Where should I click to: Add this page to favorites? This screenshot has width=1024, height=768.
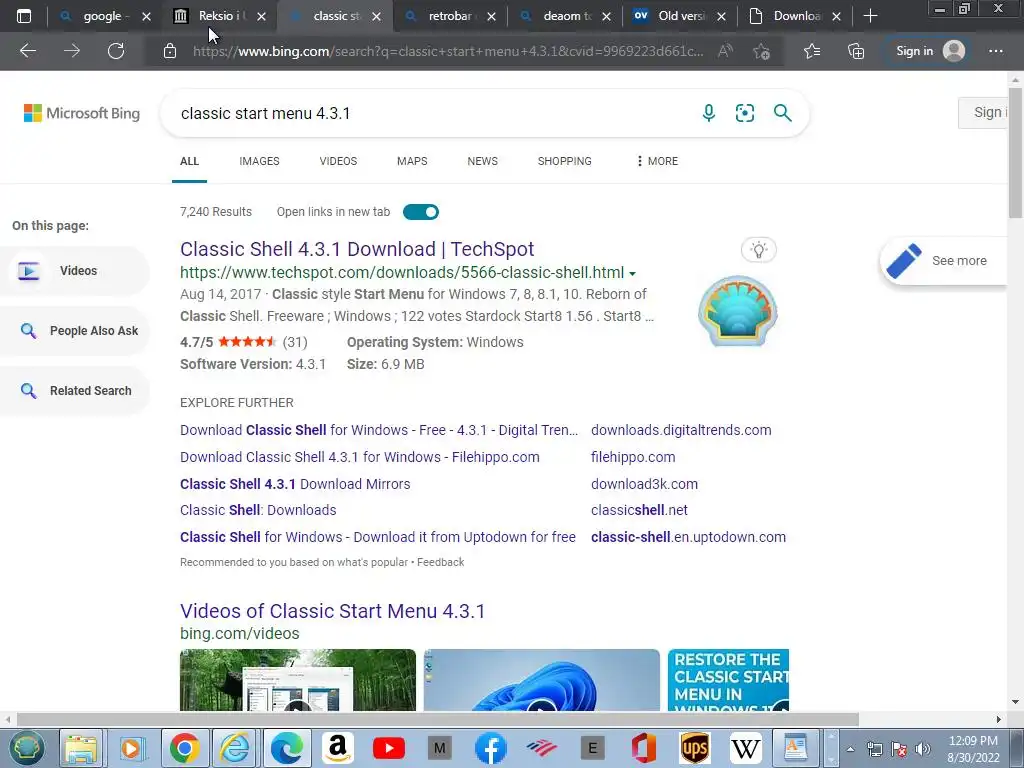(761, 51)
